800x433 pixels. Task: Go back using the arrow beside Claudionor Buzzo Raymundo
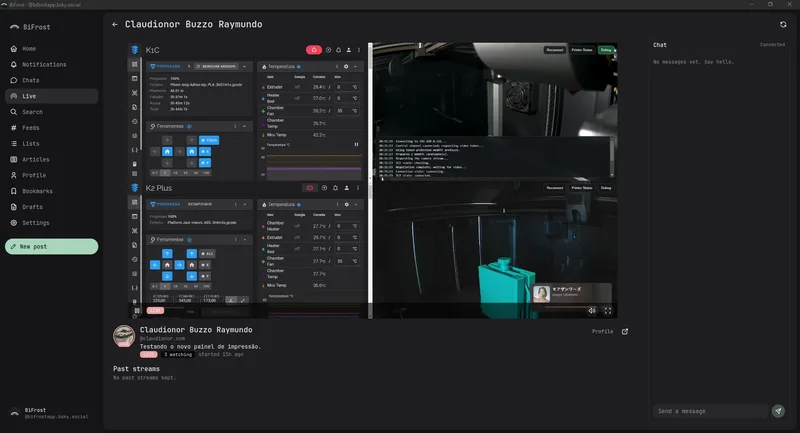115,24
